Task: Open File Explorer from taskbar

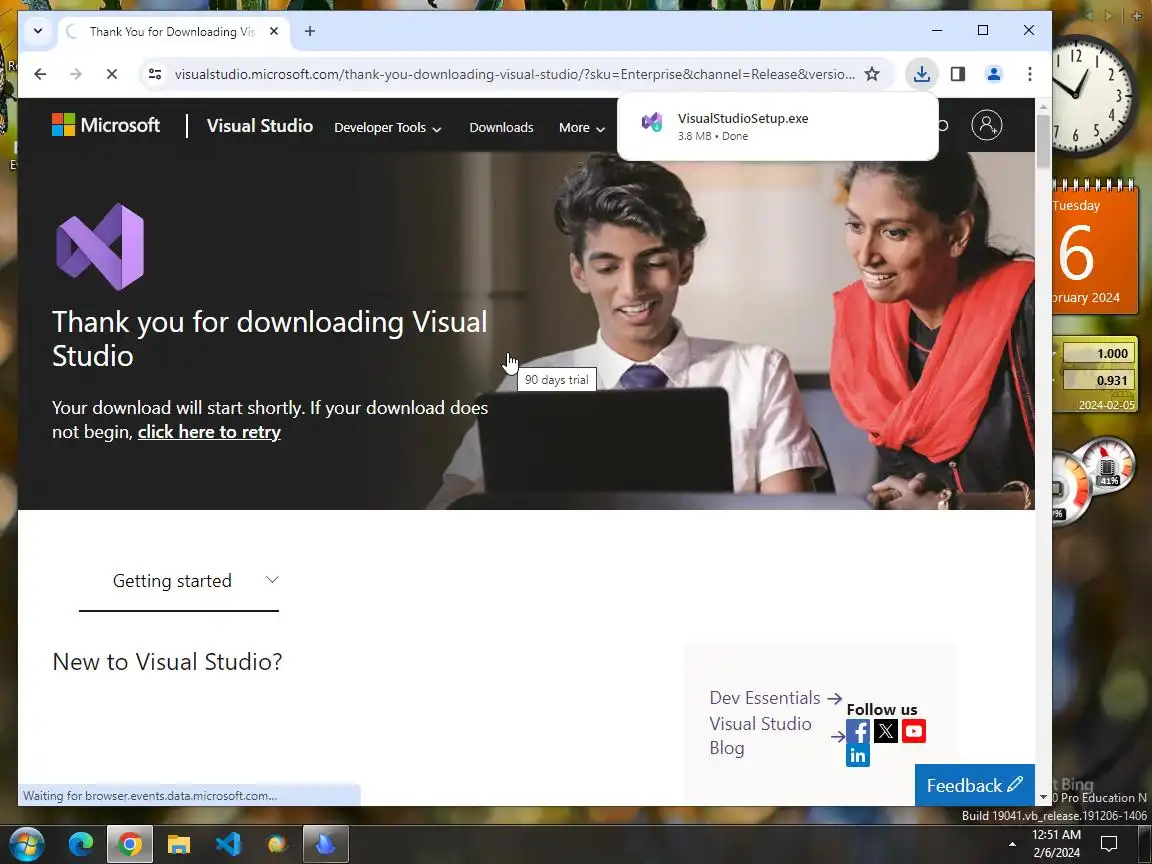Action: coord(179,844)
